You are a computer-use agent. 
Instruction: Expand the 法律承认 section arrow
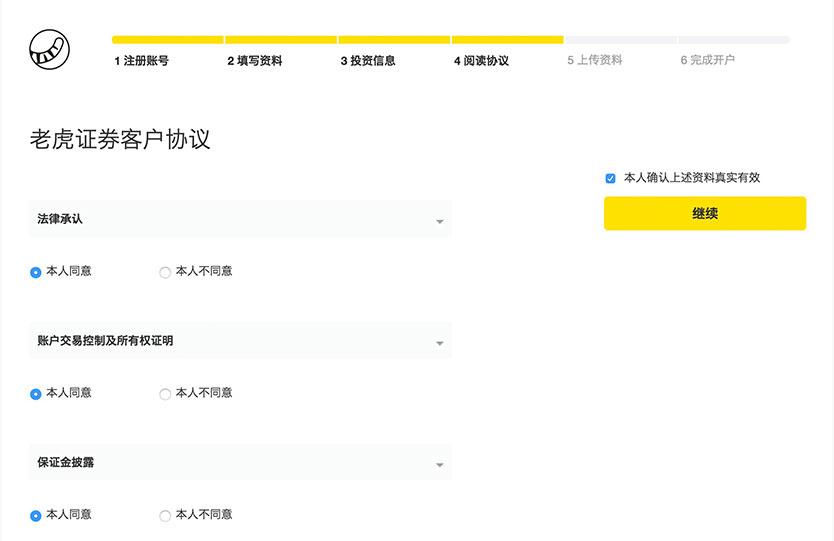click(x=439, y=221)
